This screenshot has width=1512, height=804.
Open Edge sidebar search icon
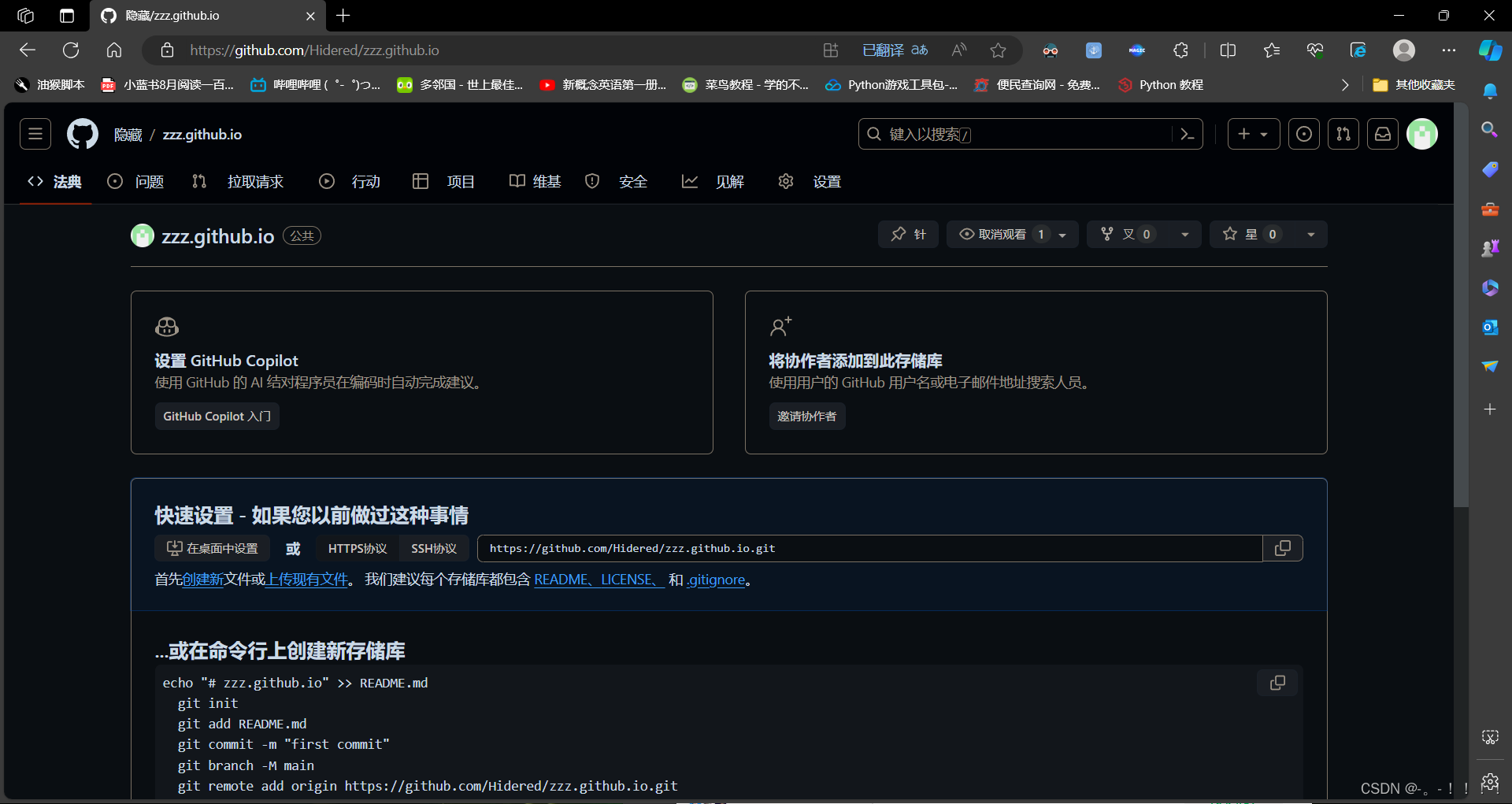(x=1490, y=129)
